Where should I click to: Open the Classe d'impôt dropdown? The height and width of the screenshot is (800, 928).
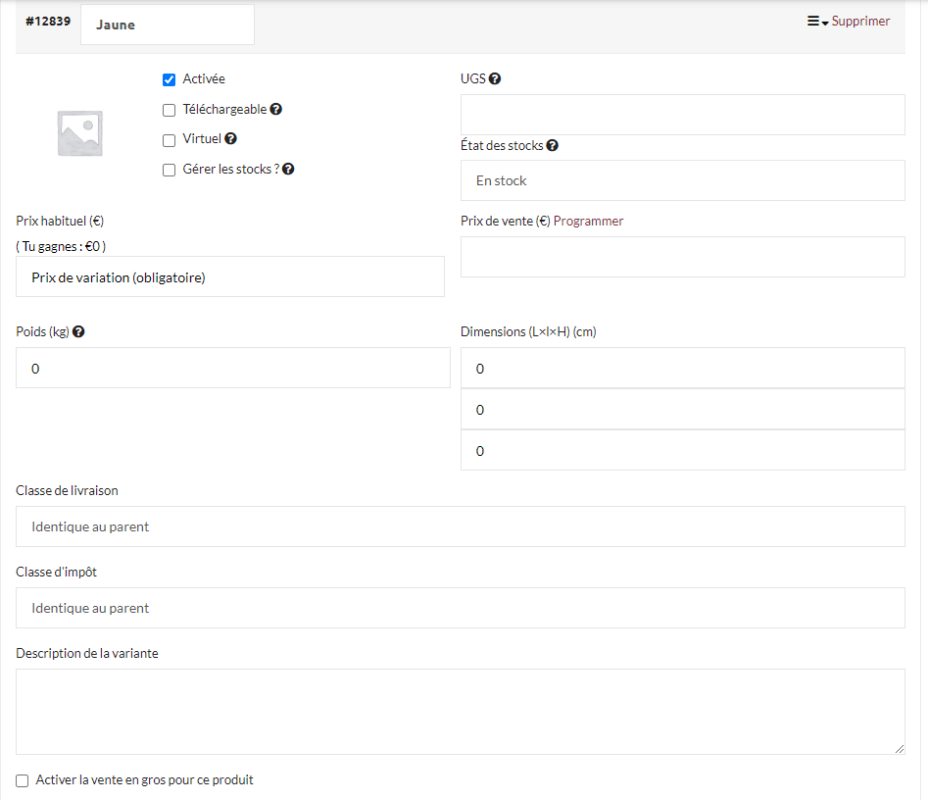[x=460, y=608]
